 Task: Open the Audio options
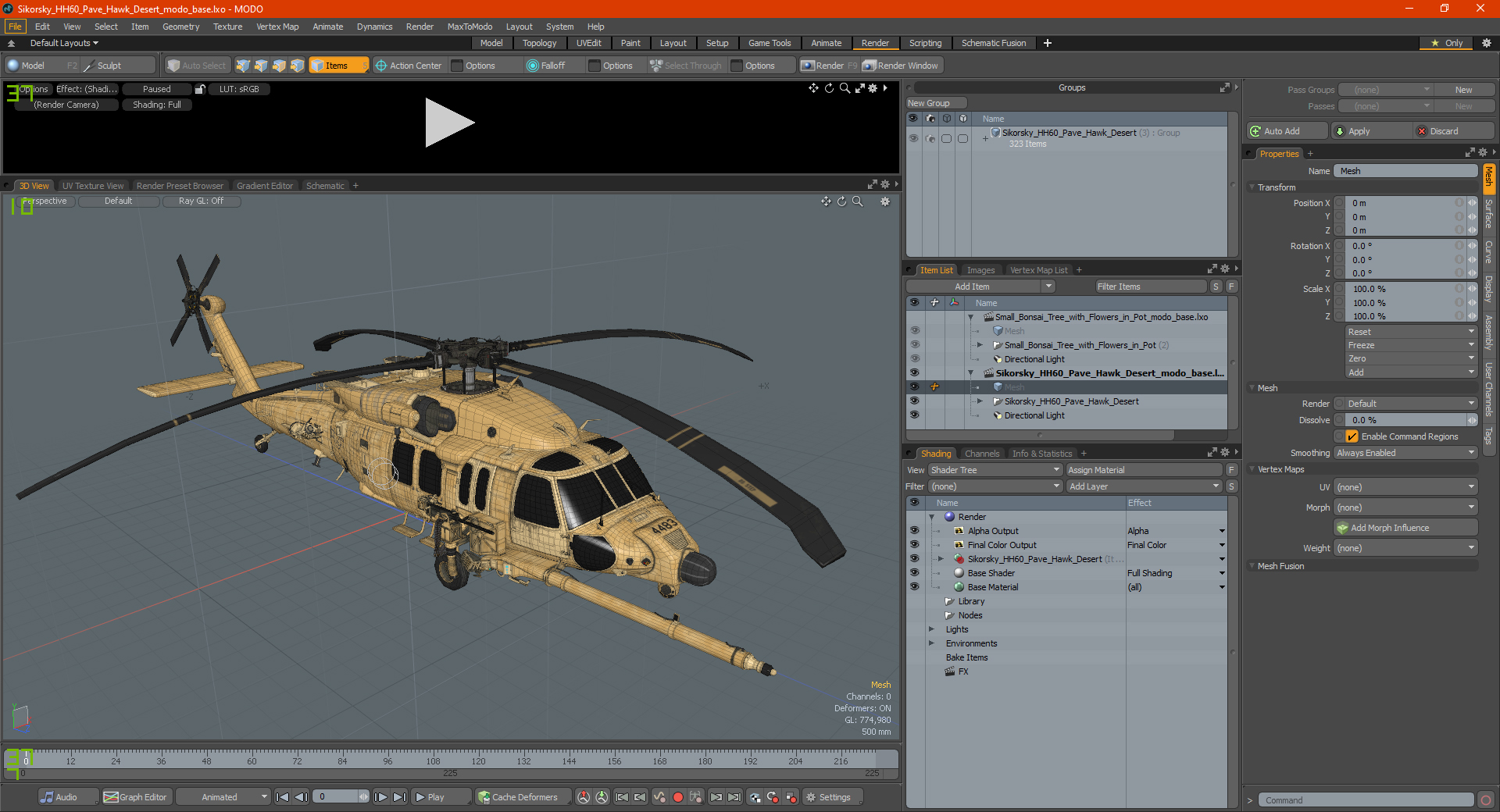[x=69, y=797]
